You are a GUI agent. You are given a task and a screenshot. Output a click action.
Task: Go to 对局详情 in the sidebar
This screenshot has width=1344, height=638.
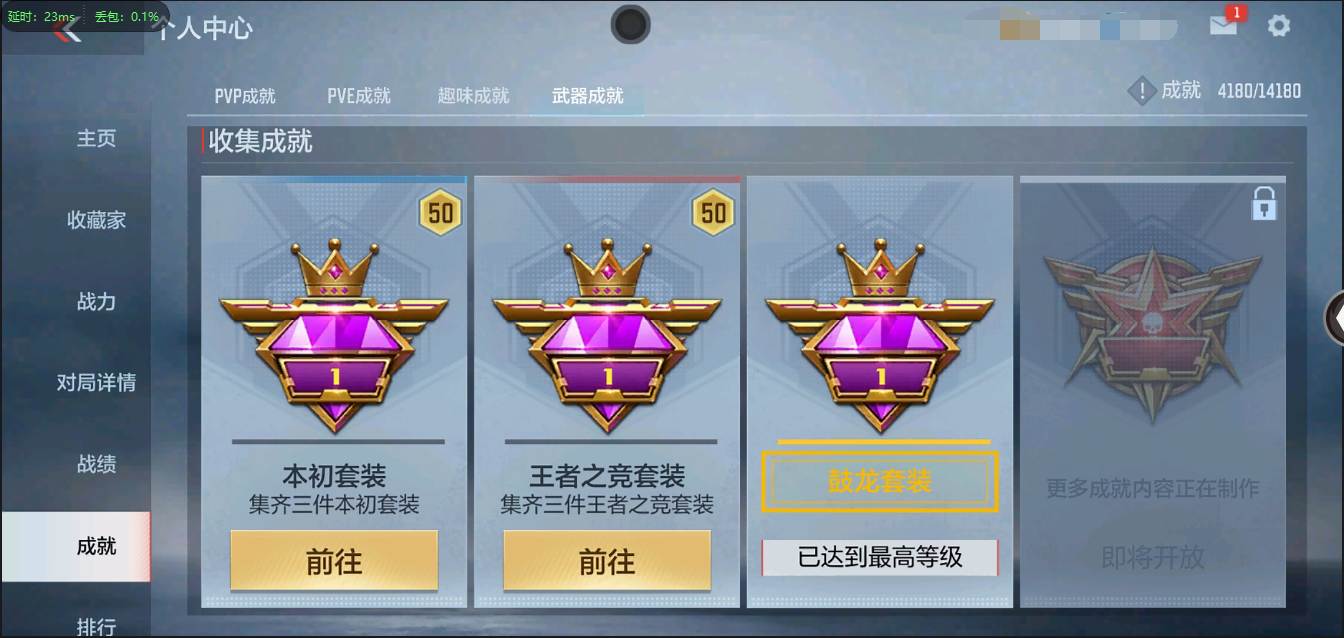click(x=96, y=382)
